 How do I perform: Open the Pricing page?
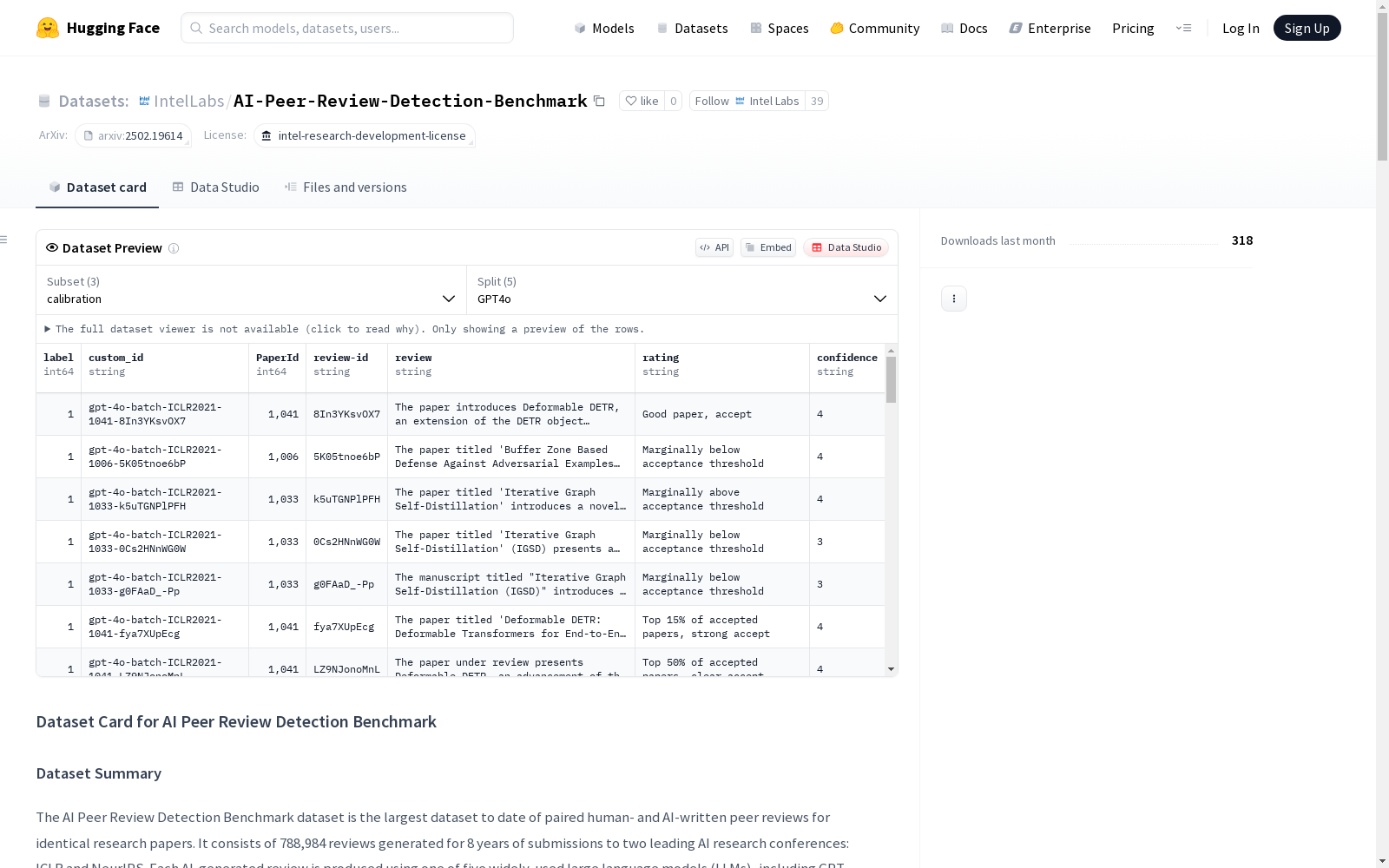point(1133,28)
